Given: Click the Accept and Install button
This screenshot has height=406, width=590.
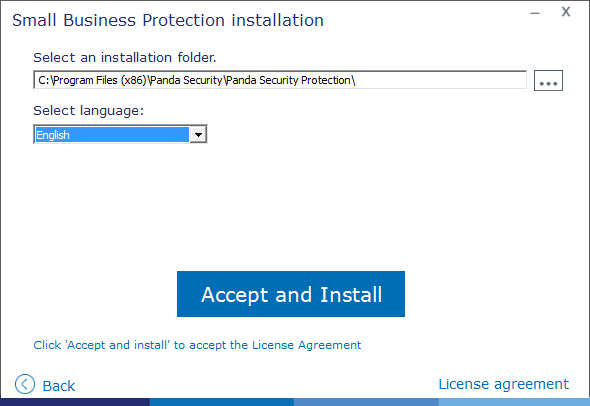Looking at the screenshot, I should click(291, 294).
